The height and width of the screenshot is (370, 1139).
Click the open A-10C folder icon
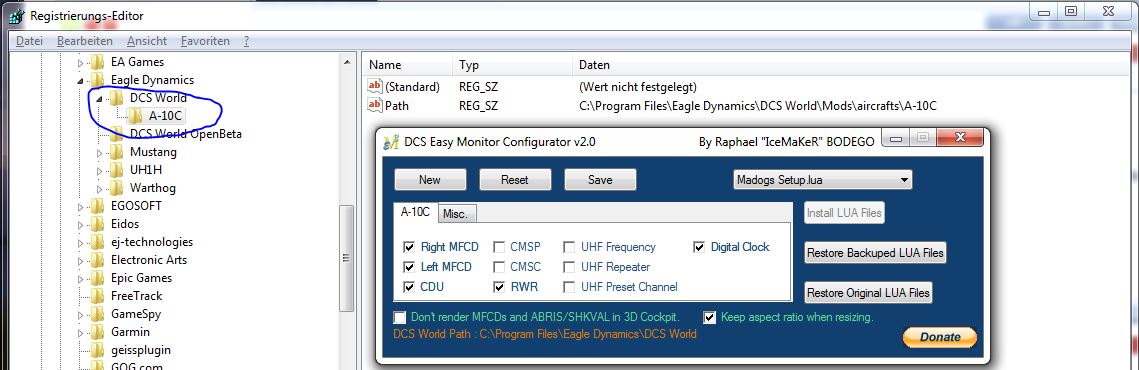(x=135, y=116)
